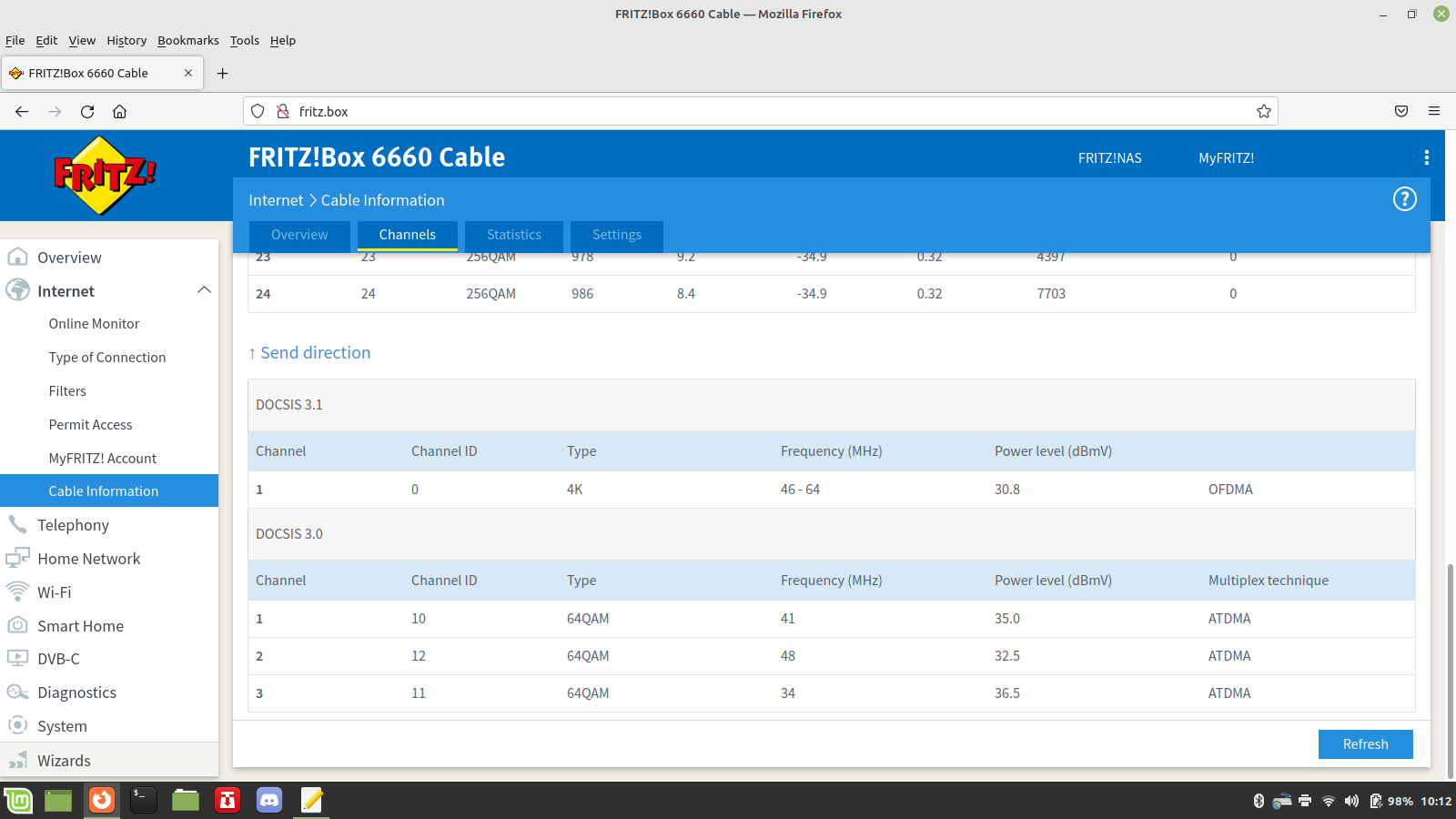Click the Internet globe icon in sidebar

click(17, 290)
